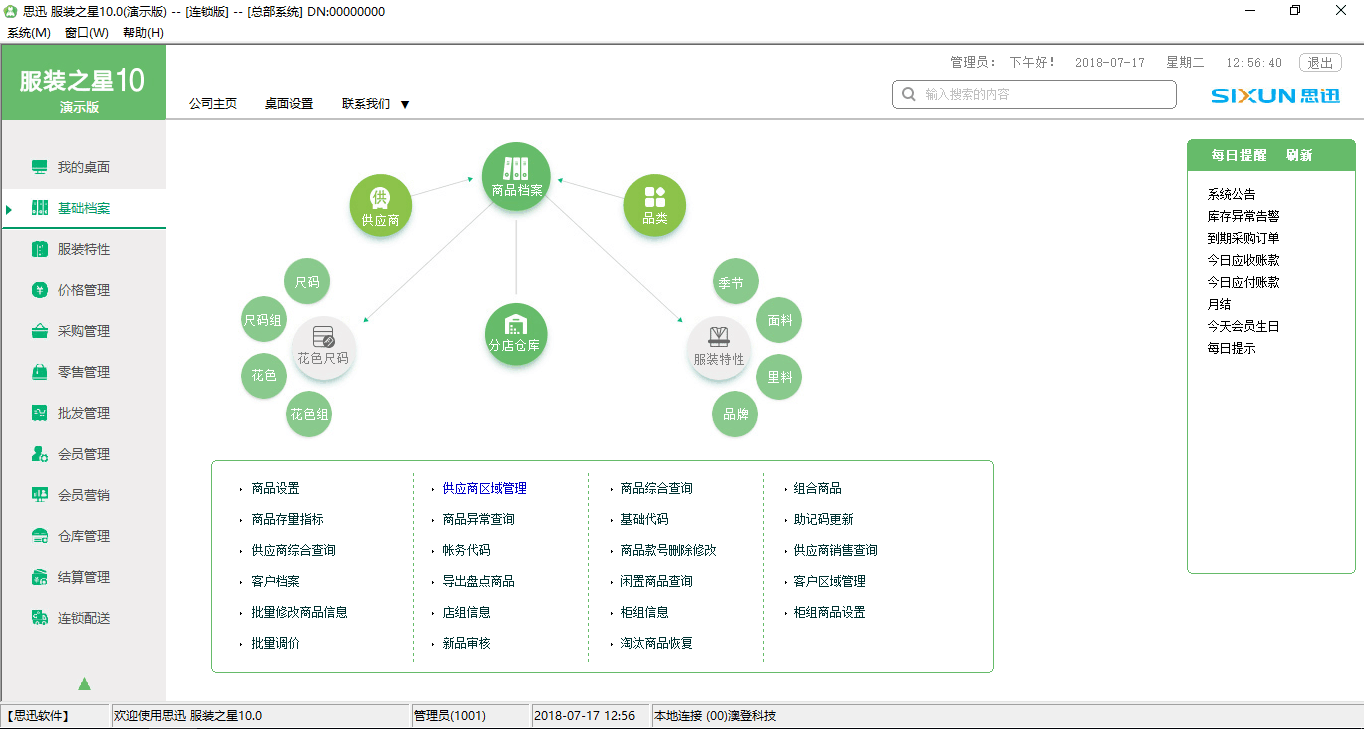Image resolution: width=1364 pixels, height=729 pixels.
Task: Select 结算管理 in left sidebar
Action: [x=84, y=577]
